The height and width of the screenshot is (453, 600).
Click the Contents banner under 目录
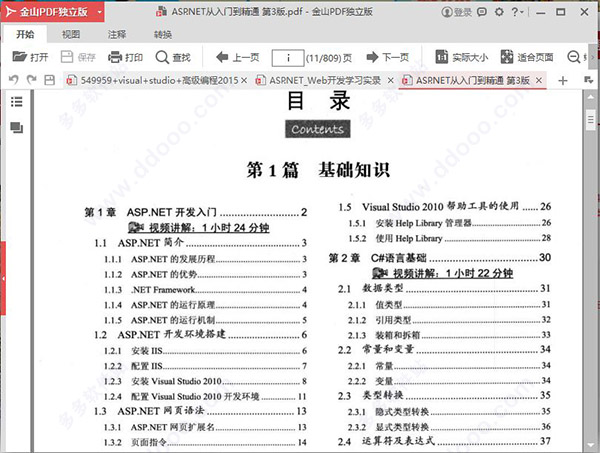click(318, 129)
